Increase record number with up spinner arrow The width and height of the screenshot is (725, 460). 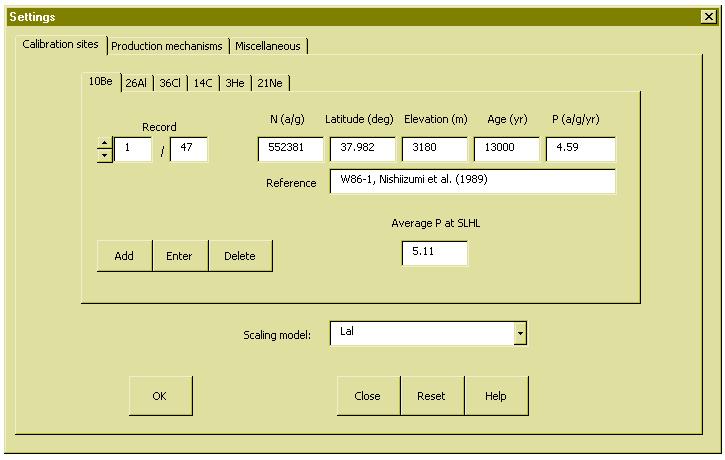tap(104, 144)
